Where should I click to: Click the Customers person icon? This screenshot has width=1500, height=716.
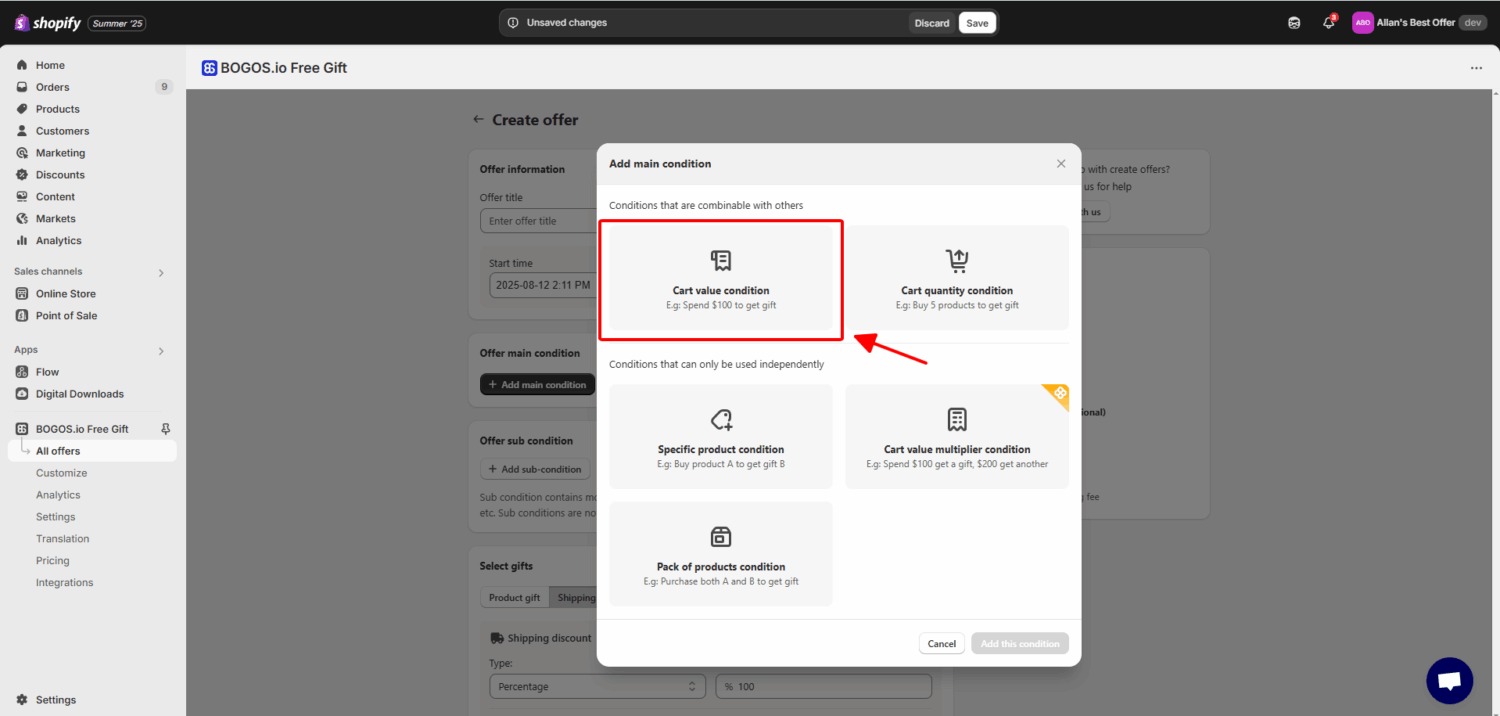[x=22, y=131]
